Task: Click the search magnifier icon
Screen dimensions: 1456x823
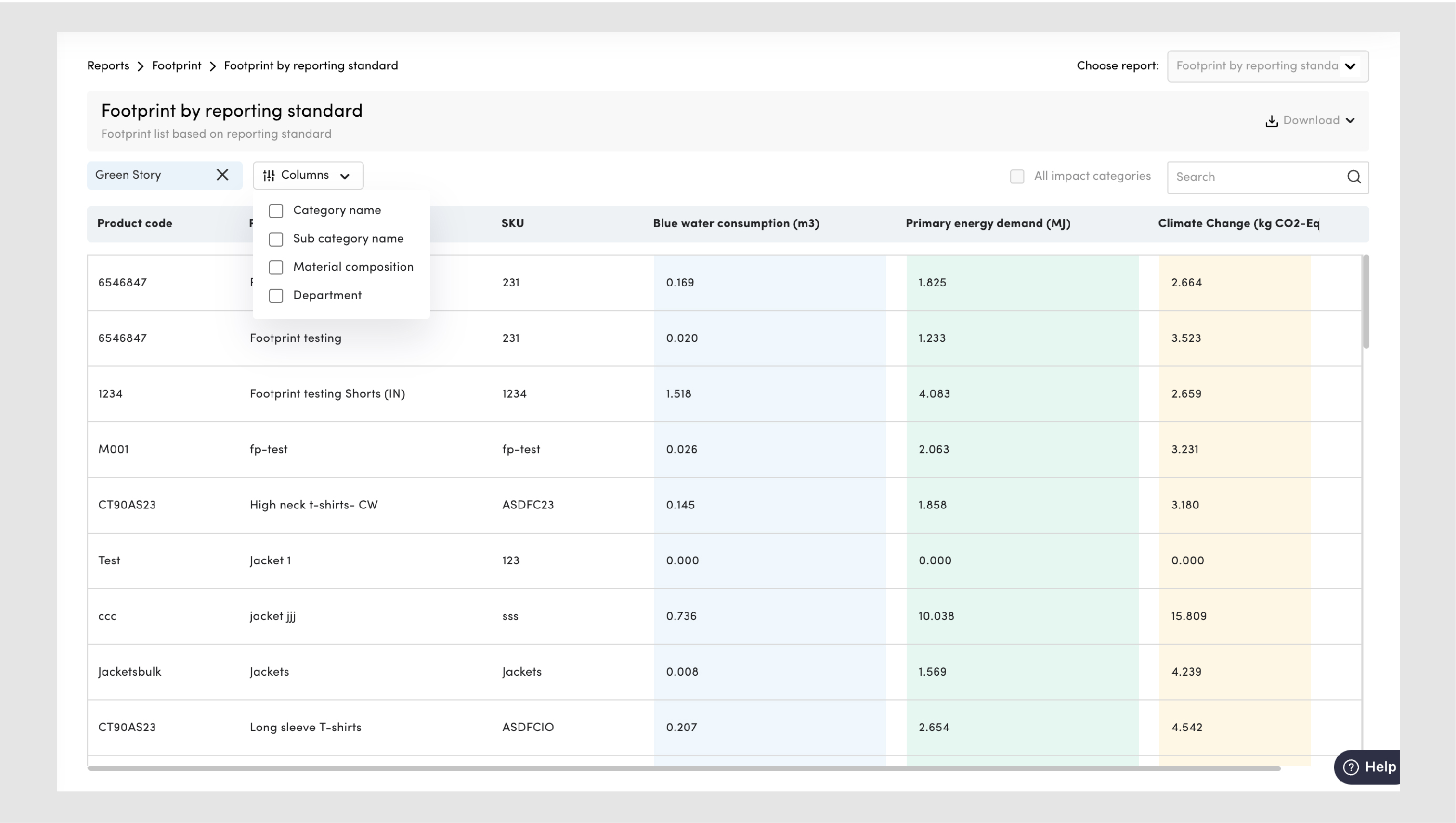Action: pos(1354,177)
